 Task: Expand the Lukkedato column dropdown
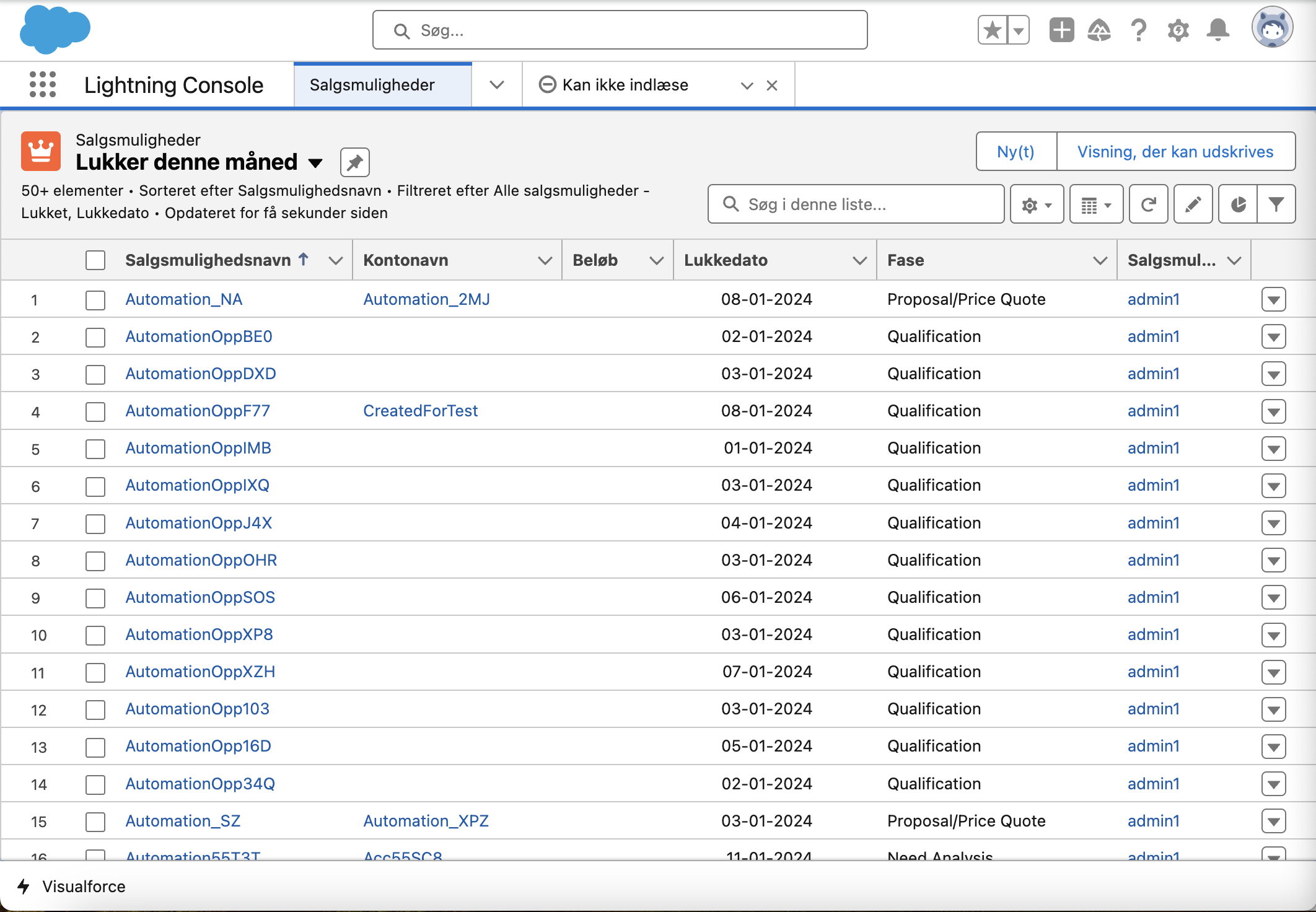861,260
